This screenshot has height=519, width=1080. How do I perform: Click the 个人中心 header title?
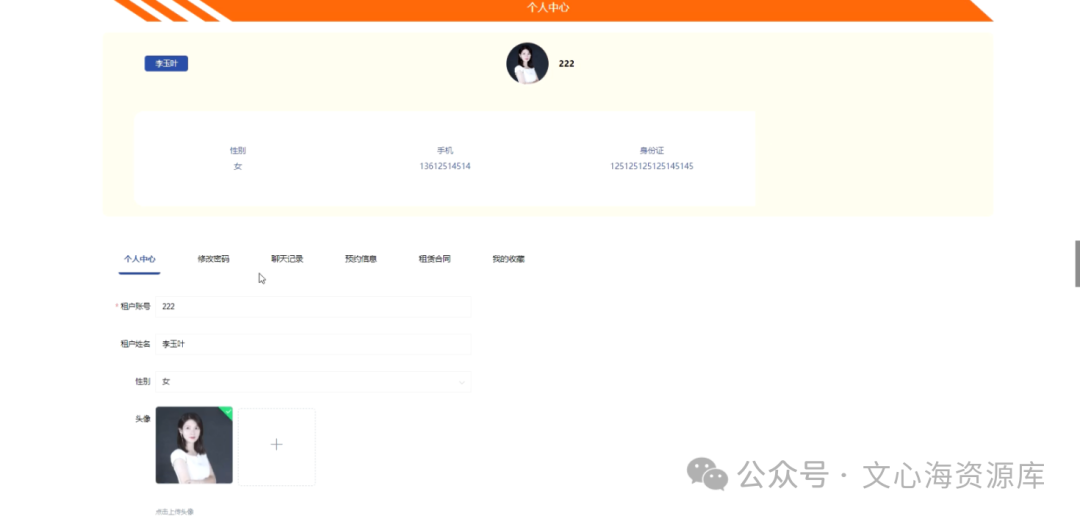click(548, 8)
